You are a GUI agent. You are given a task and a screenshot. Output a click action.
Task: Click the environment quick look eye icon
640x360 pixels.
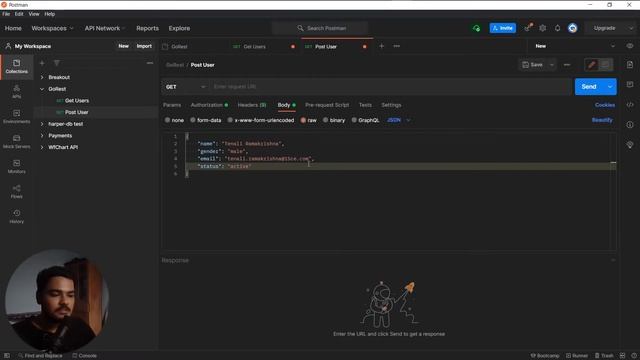coord(630,46)
